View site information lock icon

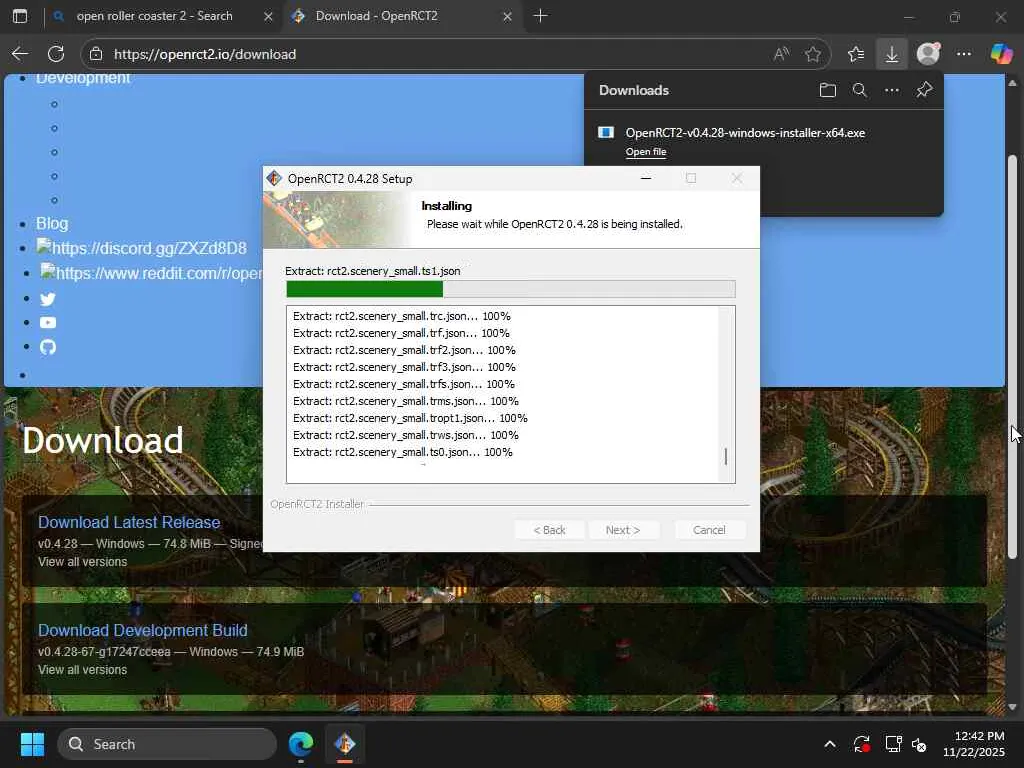(x=96, y=54)
